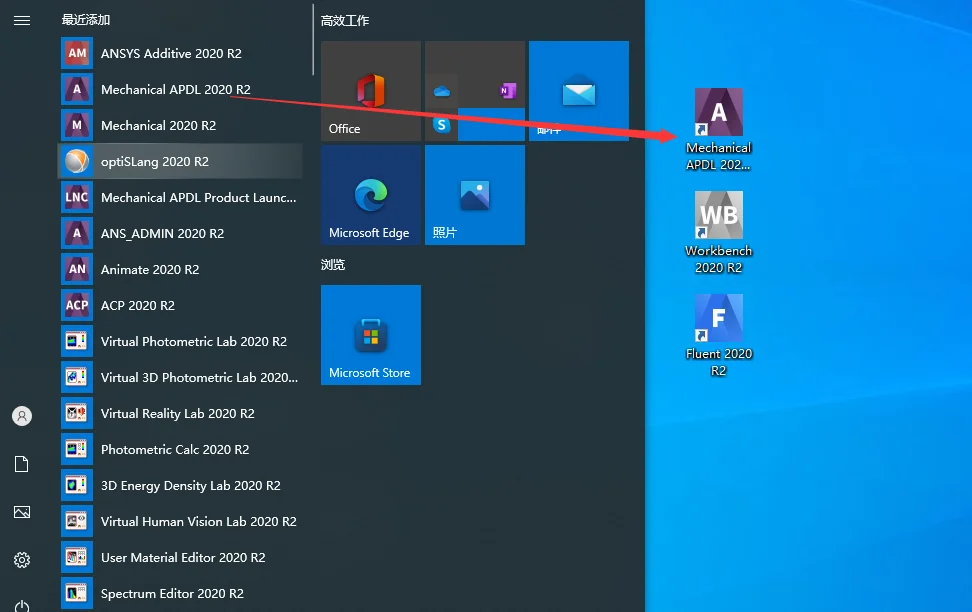
Task: Launch Mechanical APDL 2020 R2 from Start list
Action: coord(181,89)
